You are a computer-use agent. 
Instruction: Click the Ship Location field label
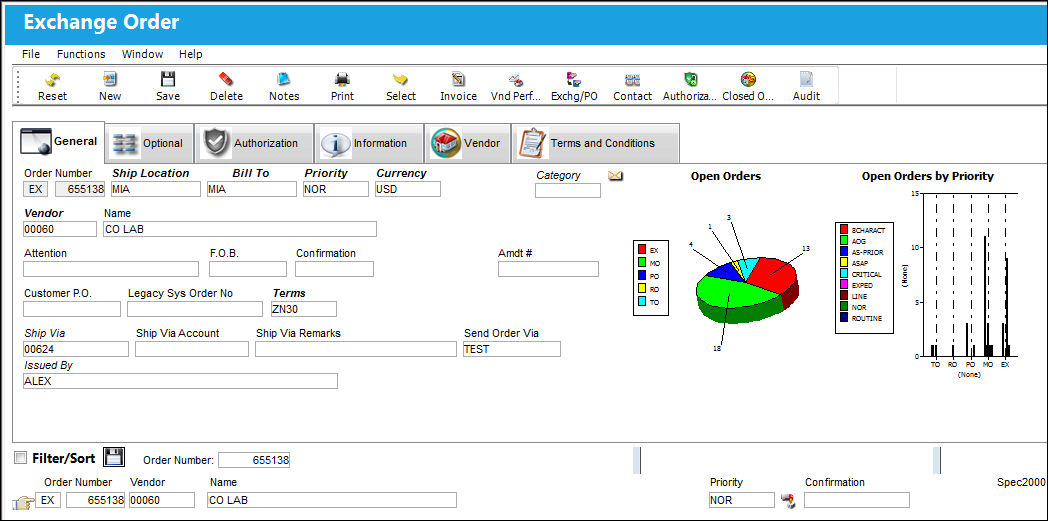coord(150,173)
